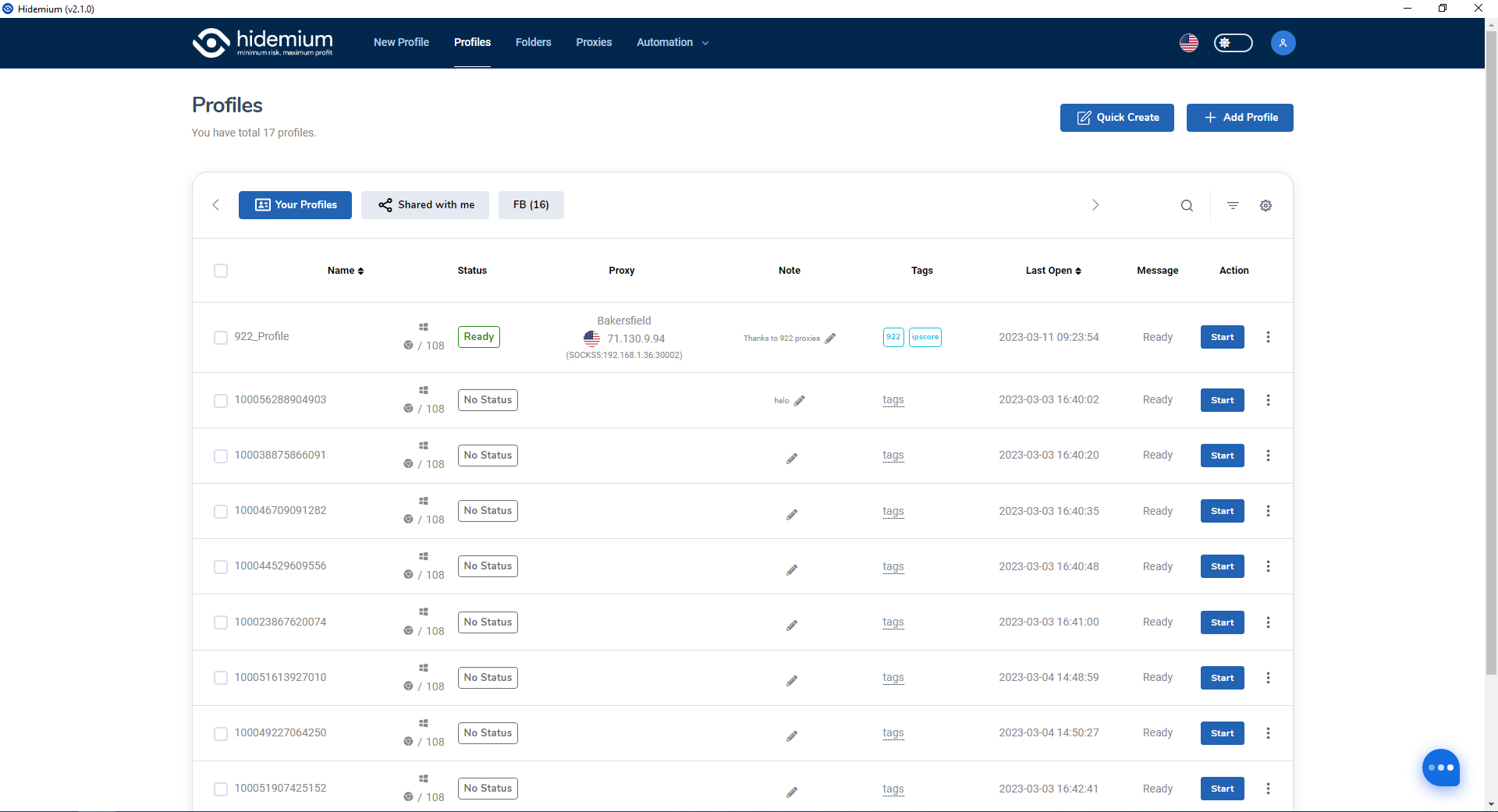The image size is (1498, 812).
Task: Open Ready status dropdown for 922_Profile
Action: (479, 337)
